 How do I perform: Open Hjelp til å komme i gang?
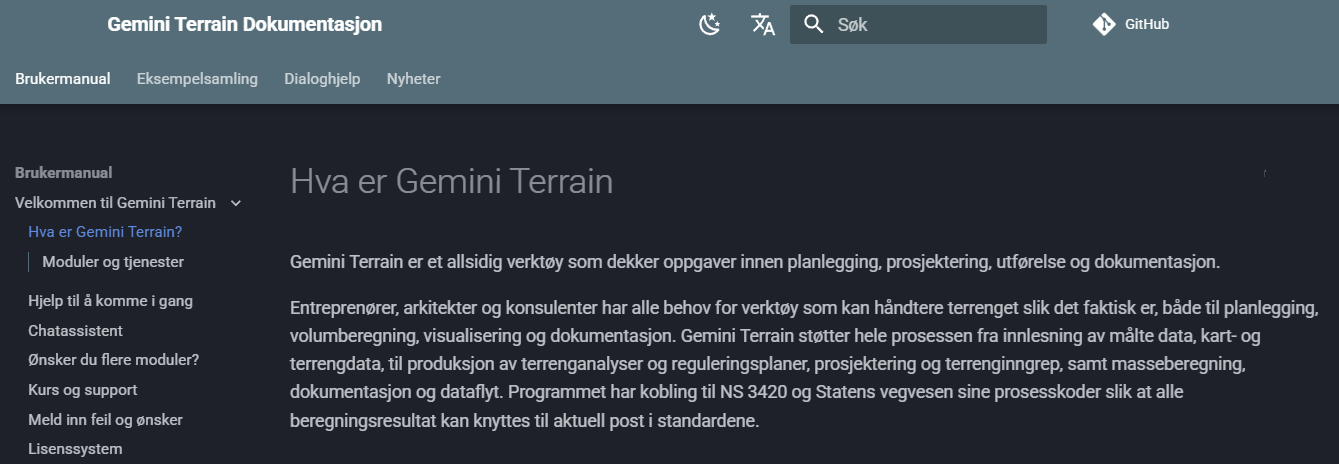click(x=110, y=300)
